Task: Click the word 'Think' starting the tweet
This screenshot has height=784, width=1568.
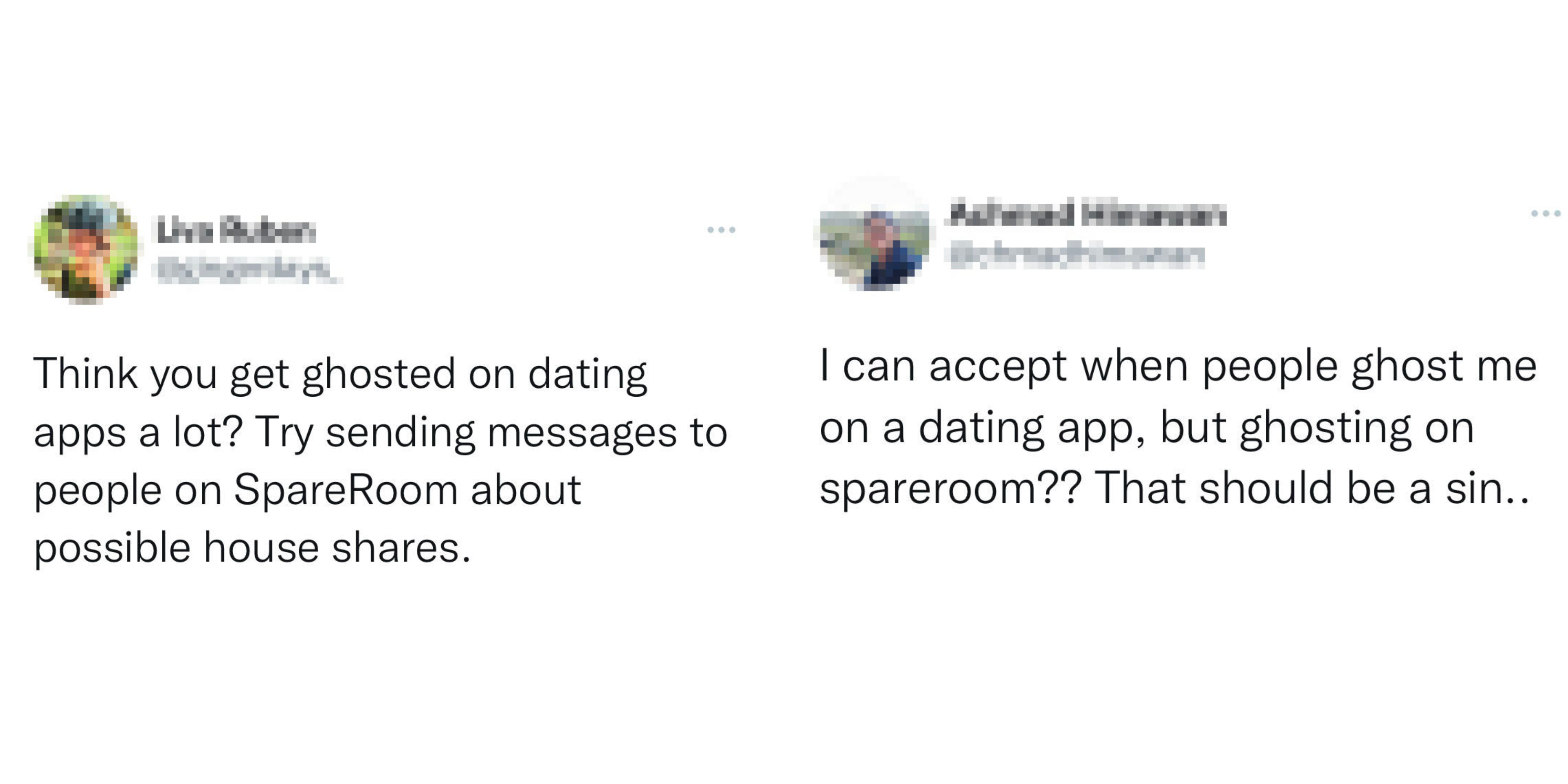Action: coord(85,372)
